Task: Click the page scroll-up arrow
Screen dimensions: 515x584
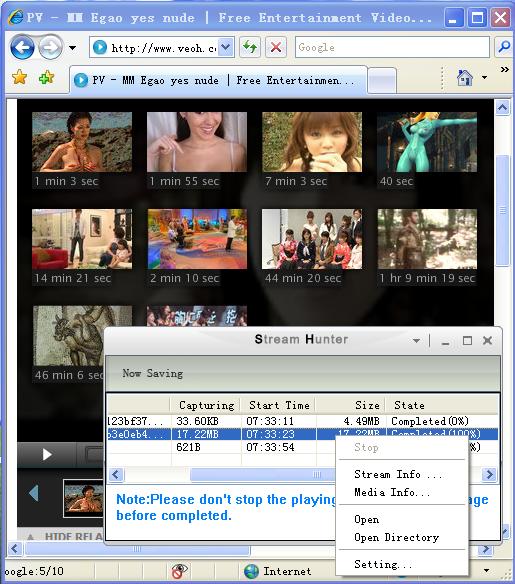Action: (502, 108)
